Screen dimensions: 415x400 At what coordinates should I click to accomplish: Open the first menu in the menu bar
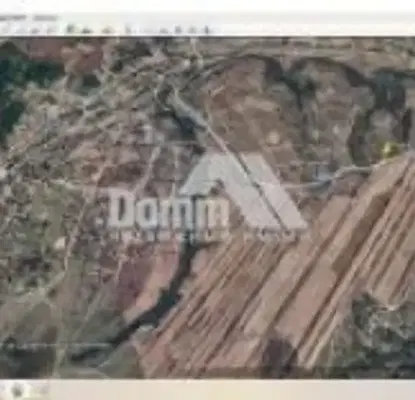pyautogui.click(x=12, y=18)
